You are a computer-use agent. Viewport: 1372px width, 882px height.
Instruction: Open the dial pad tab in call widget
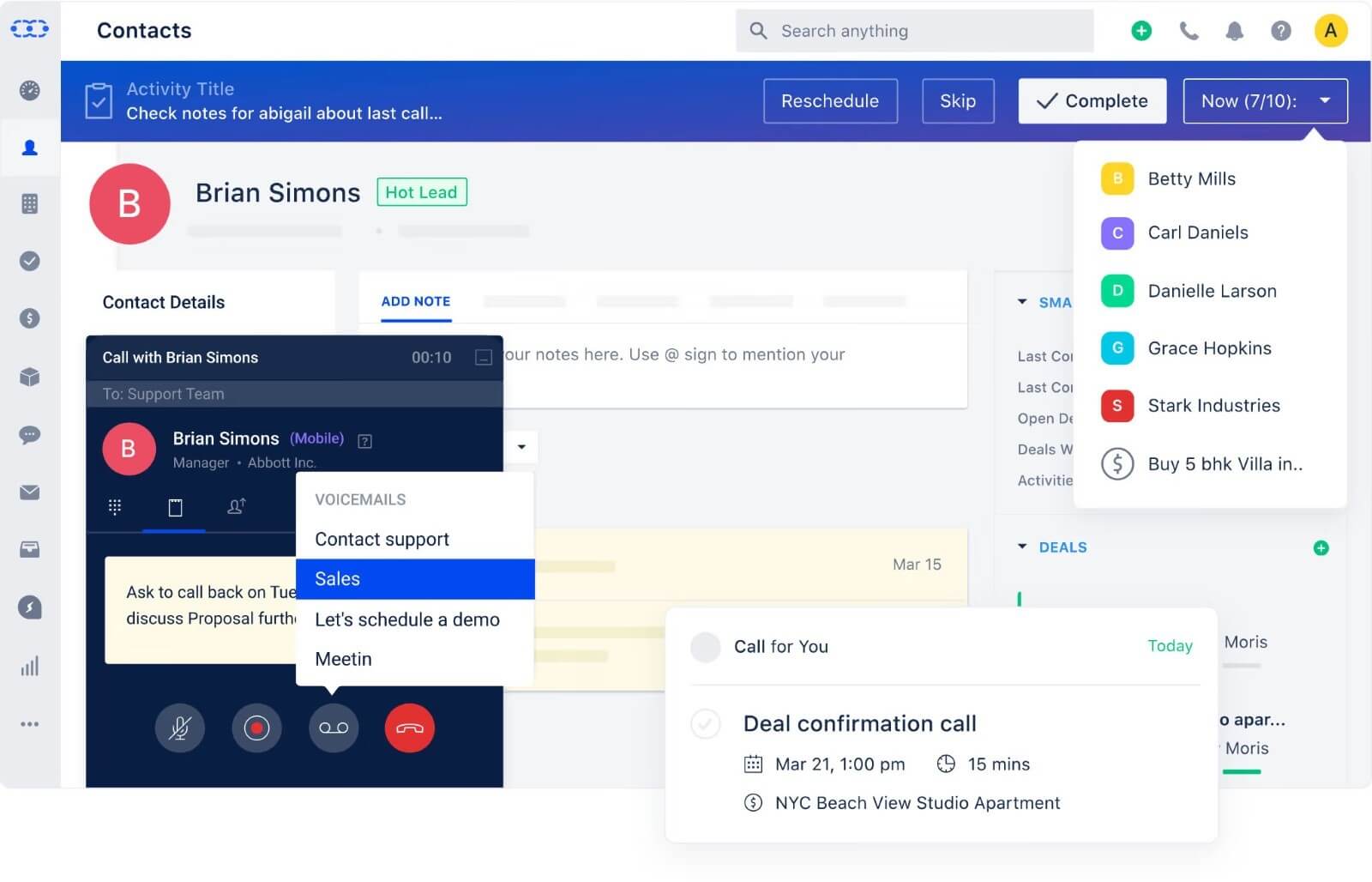(x=115, y=507)
